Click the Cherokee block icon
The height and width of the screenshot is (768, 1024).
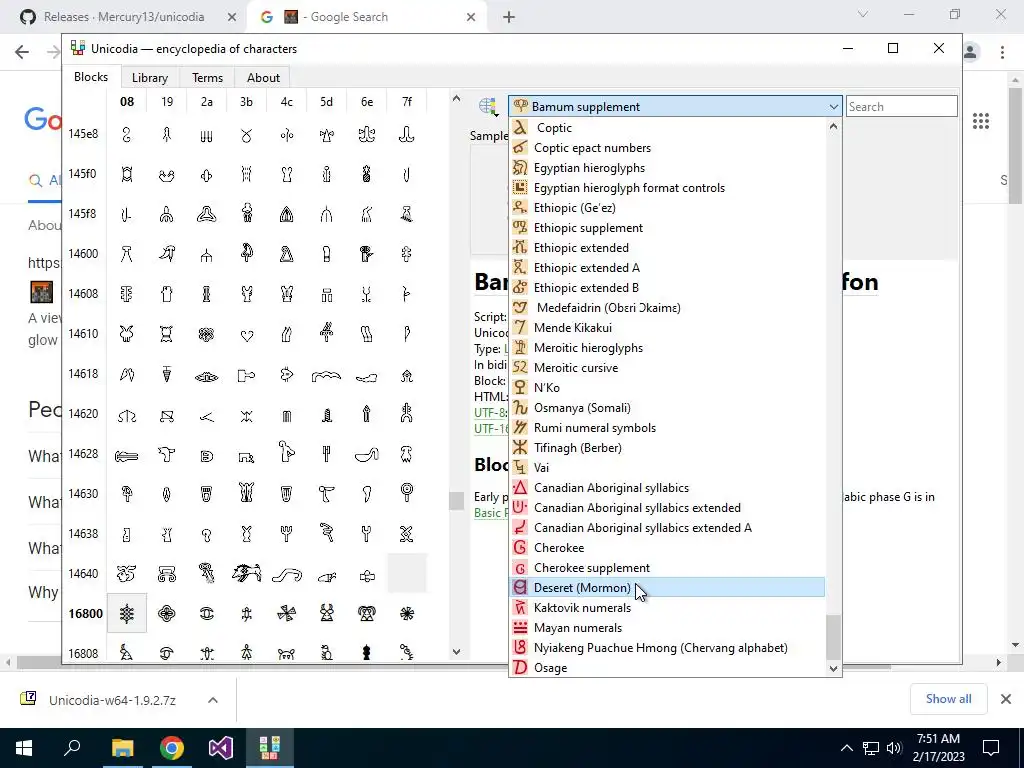tap(520, 548)
